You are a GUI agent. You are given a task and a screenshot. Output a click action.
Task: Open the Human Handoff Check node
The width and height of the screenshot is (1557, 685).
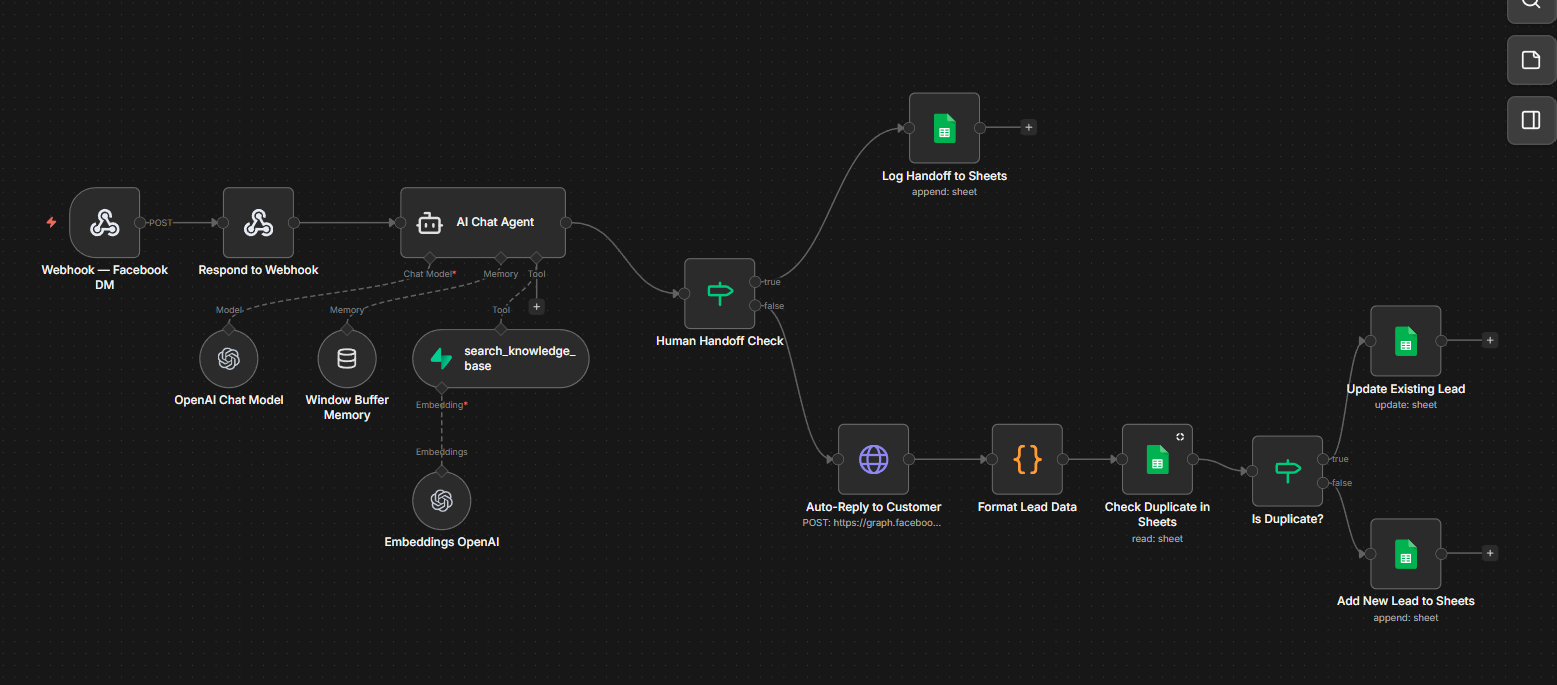(x=719, y=293)
